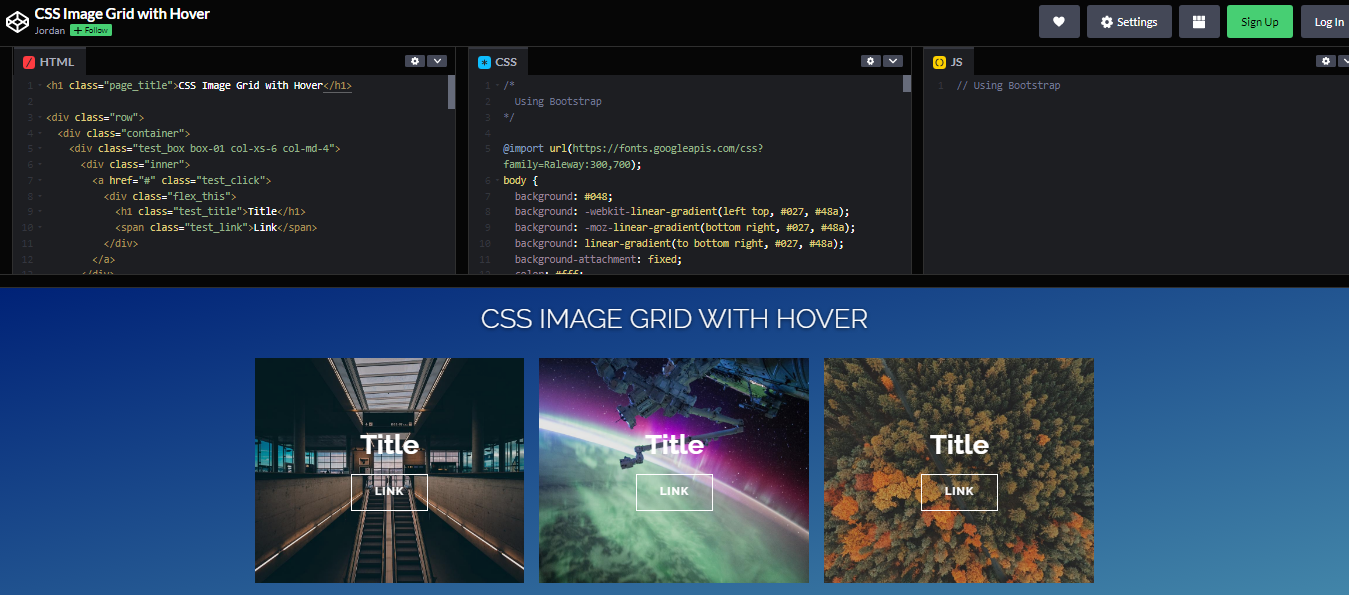The image size is (1349, 595).
Task: Open the HTML panel settings gear icon
Action: (415, 61)
